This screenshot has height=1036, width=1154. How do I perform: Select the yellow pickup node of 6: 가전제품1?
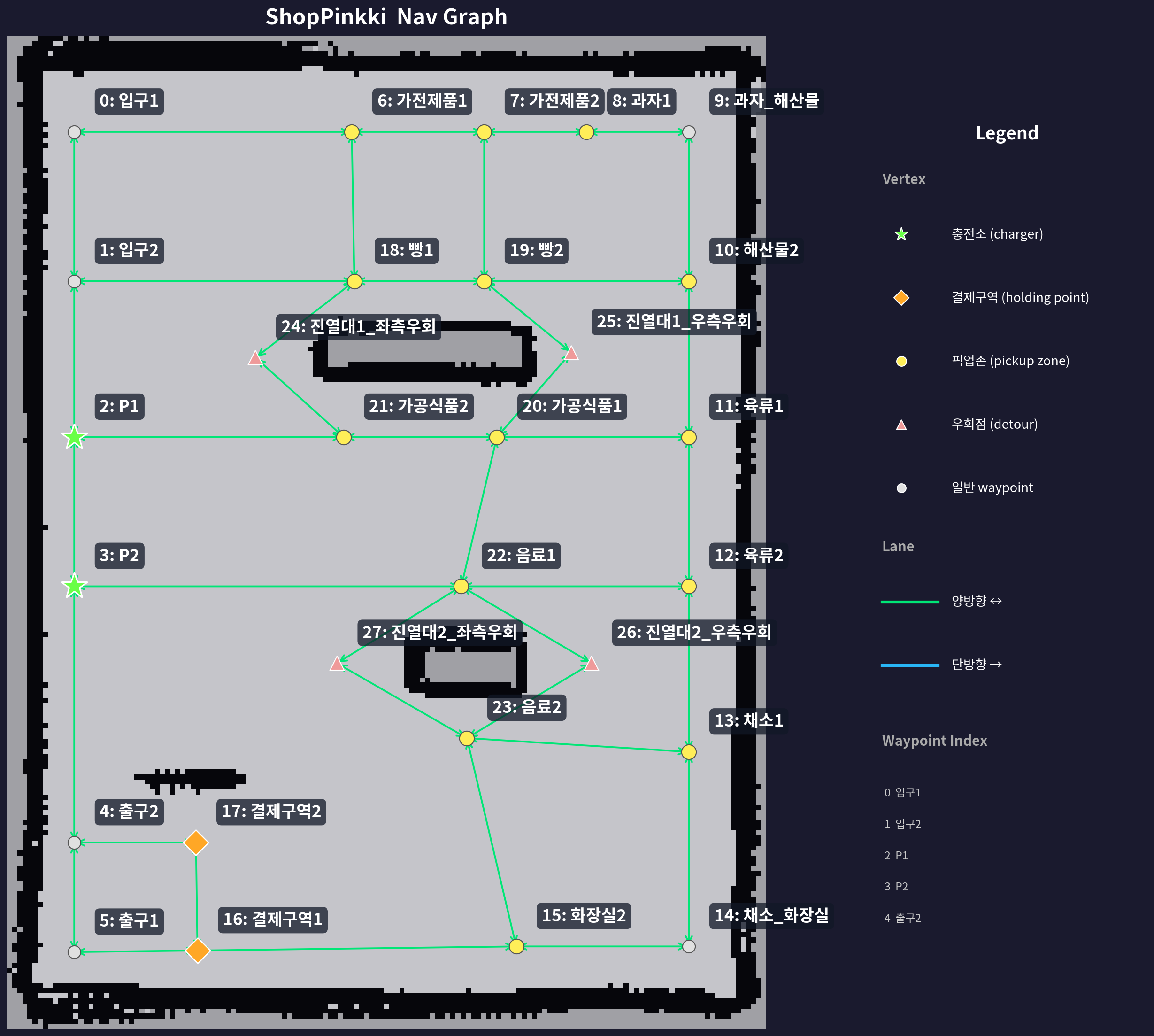pyautogui.click(x=352, y=132)
